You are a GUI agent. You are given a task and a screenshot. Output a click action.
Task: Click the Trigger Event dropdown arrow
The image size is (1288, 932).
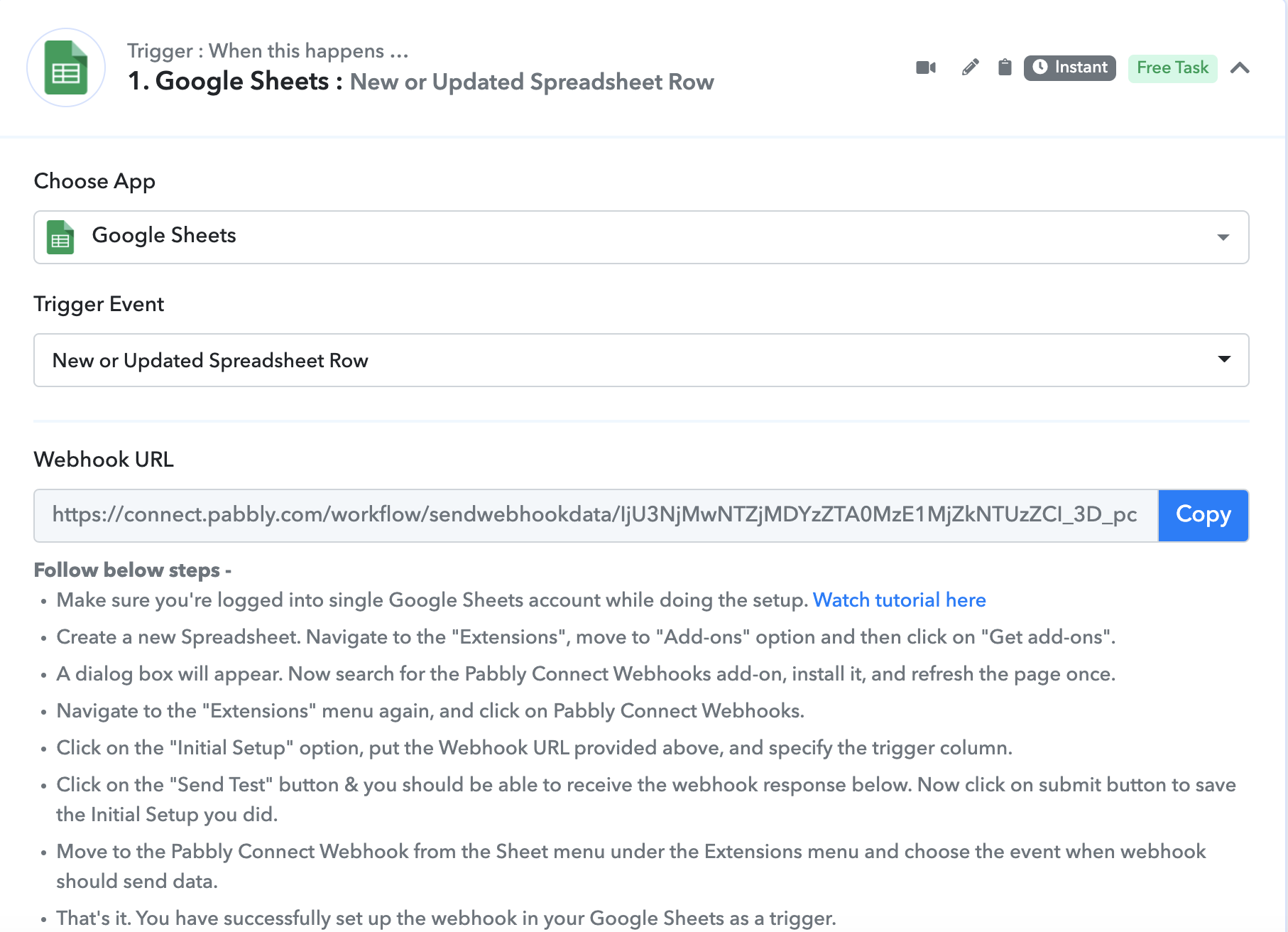pyautogui.click(x=1224, y=359)
